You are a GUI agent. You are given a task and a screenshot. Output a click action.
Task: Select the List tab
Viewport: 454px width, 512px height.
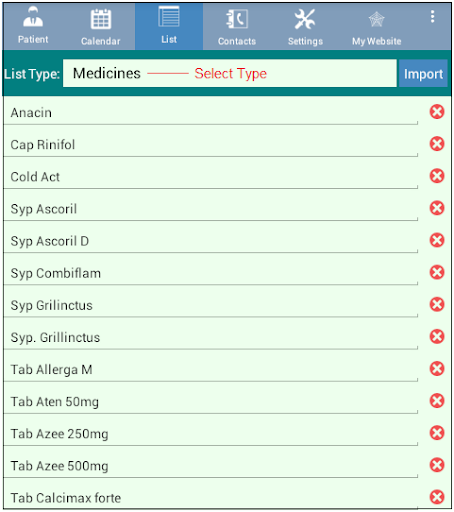[x=169, y=27]
